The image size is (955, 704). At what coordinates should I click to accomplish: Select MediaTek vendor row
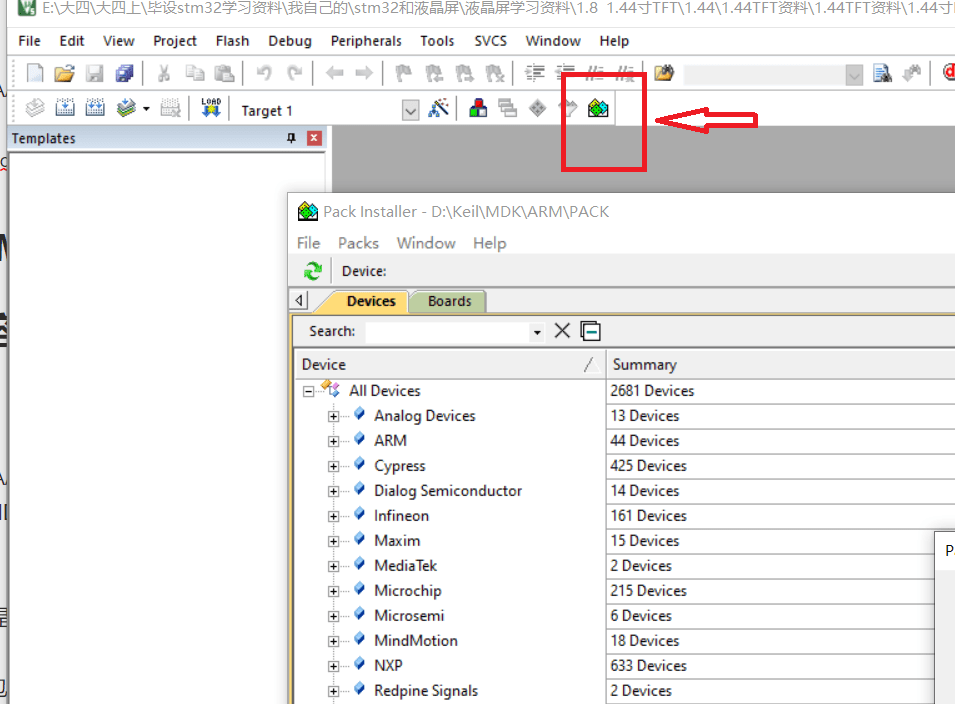coord(406,566)
